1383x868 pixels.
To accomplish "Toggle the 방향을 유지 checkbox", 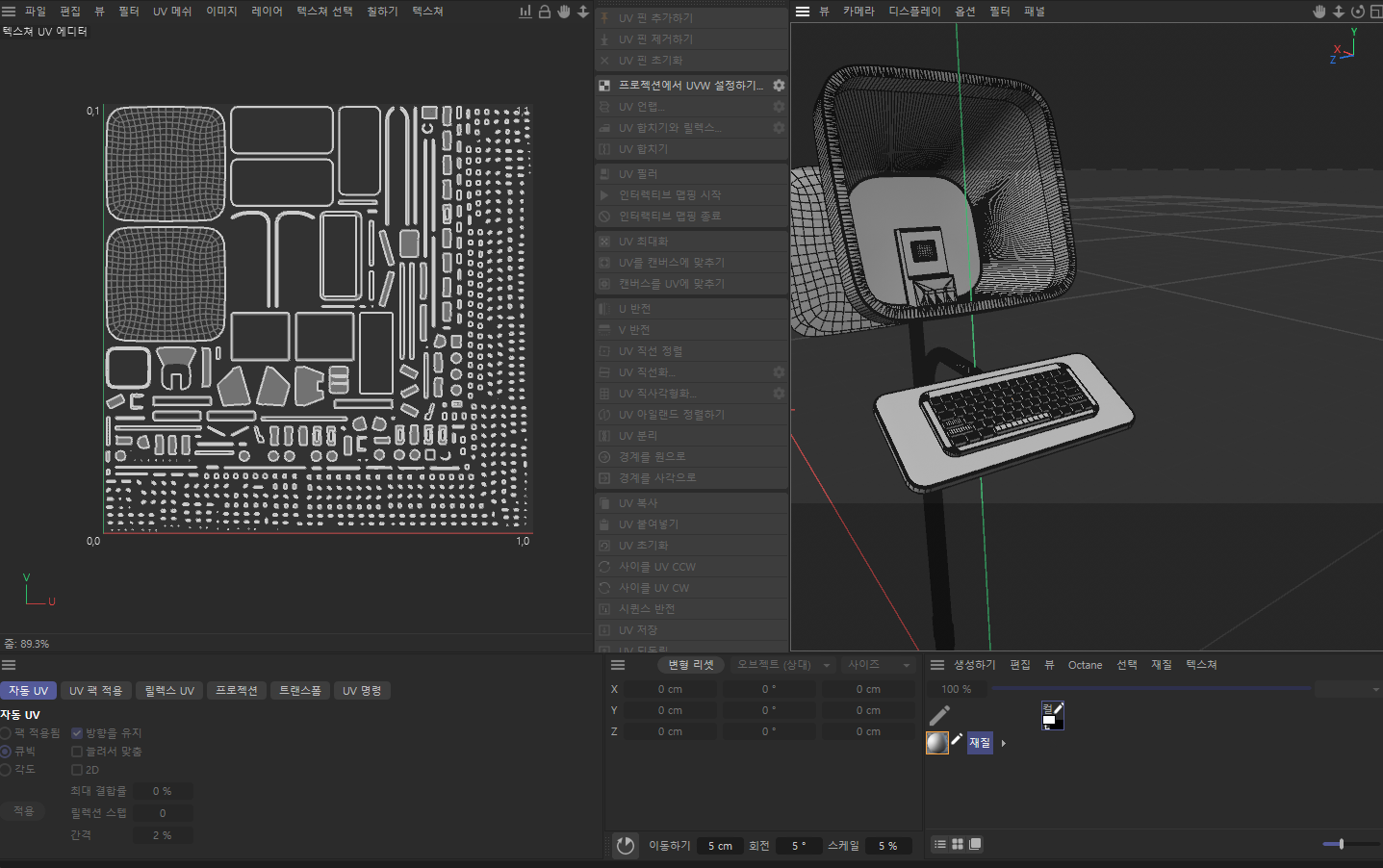I will pos(77,733).
